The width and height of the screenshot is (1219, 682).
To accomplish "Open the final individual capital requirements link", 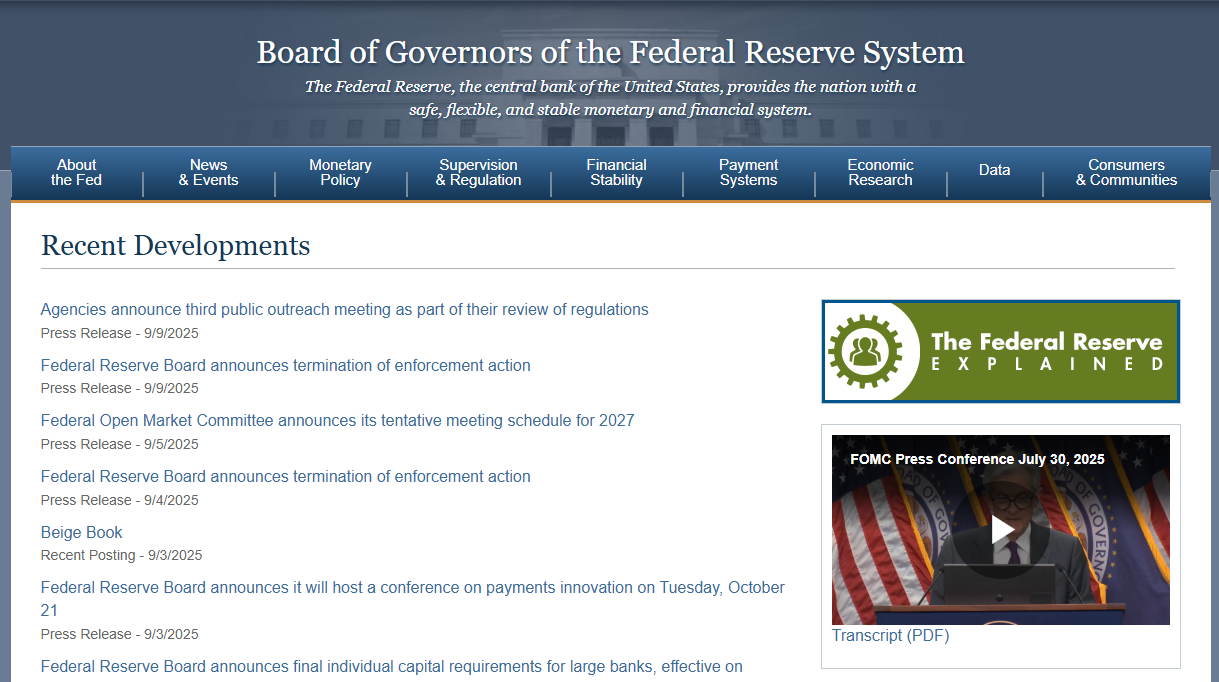I will [x=392, y=667].
